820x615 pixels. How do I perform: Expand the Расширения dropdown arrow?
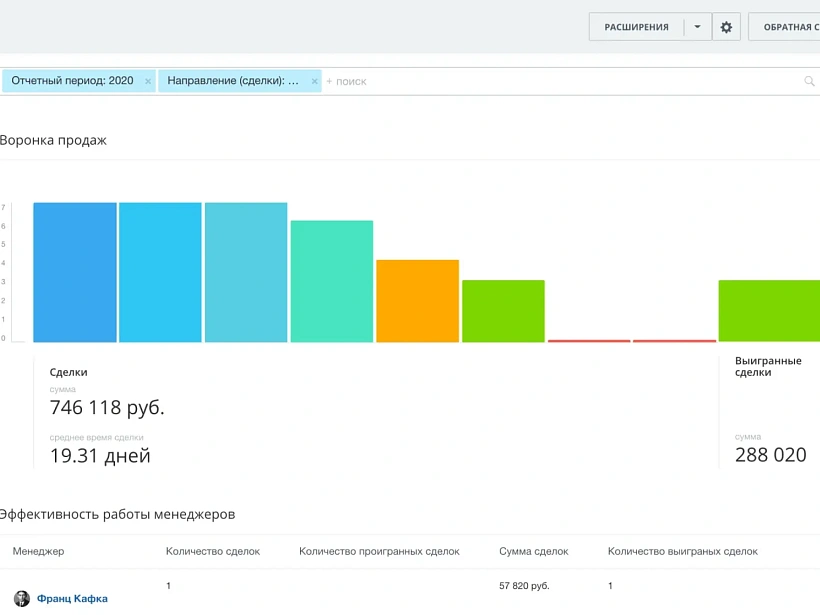point(697,27)
